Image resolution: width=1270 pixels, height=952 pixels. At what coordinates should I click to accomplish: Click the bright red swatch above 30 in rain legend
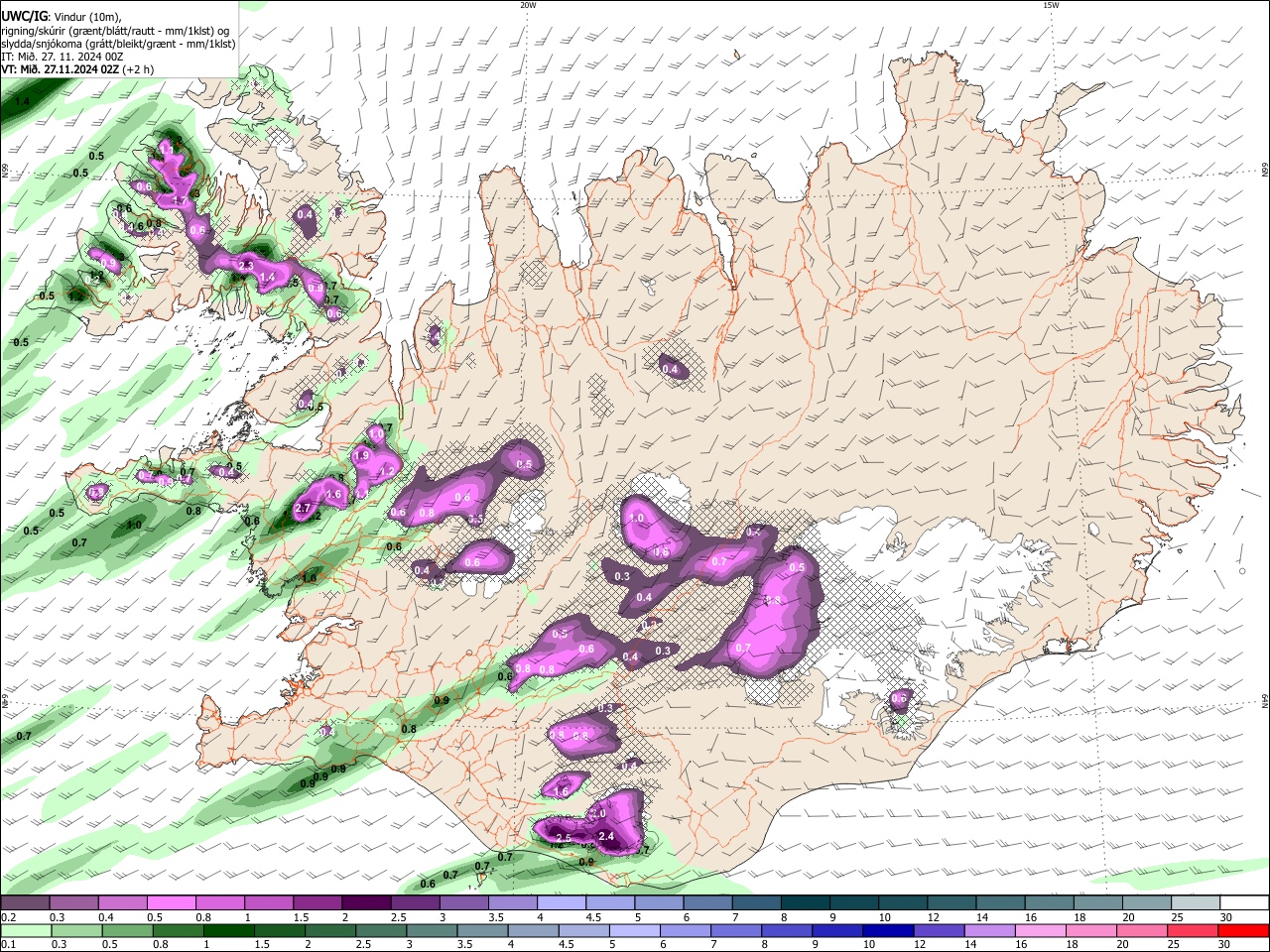coord(1244,930)
